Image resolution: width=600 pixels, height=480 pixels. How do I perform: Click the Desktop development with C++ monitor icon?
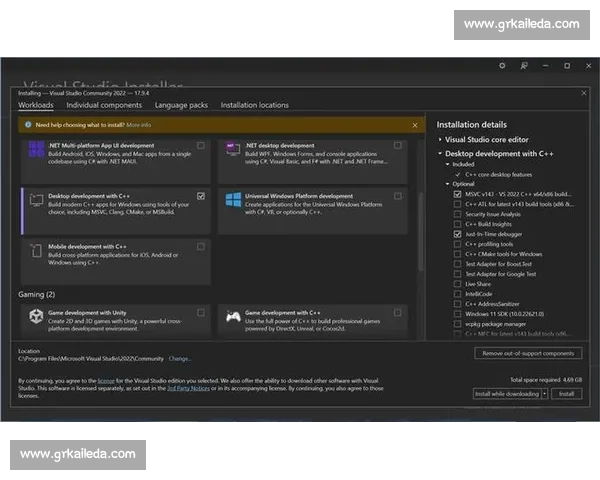(36, 200)
